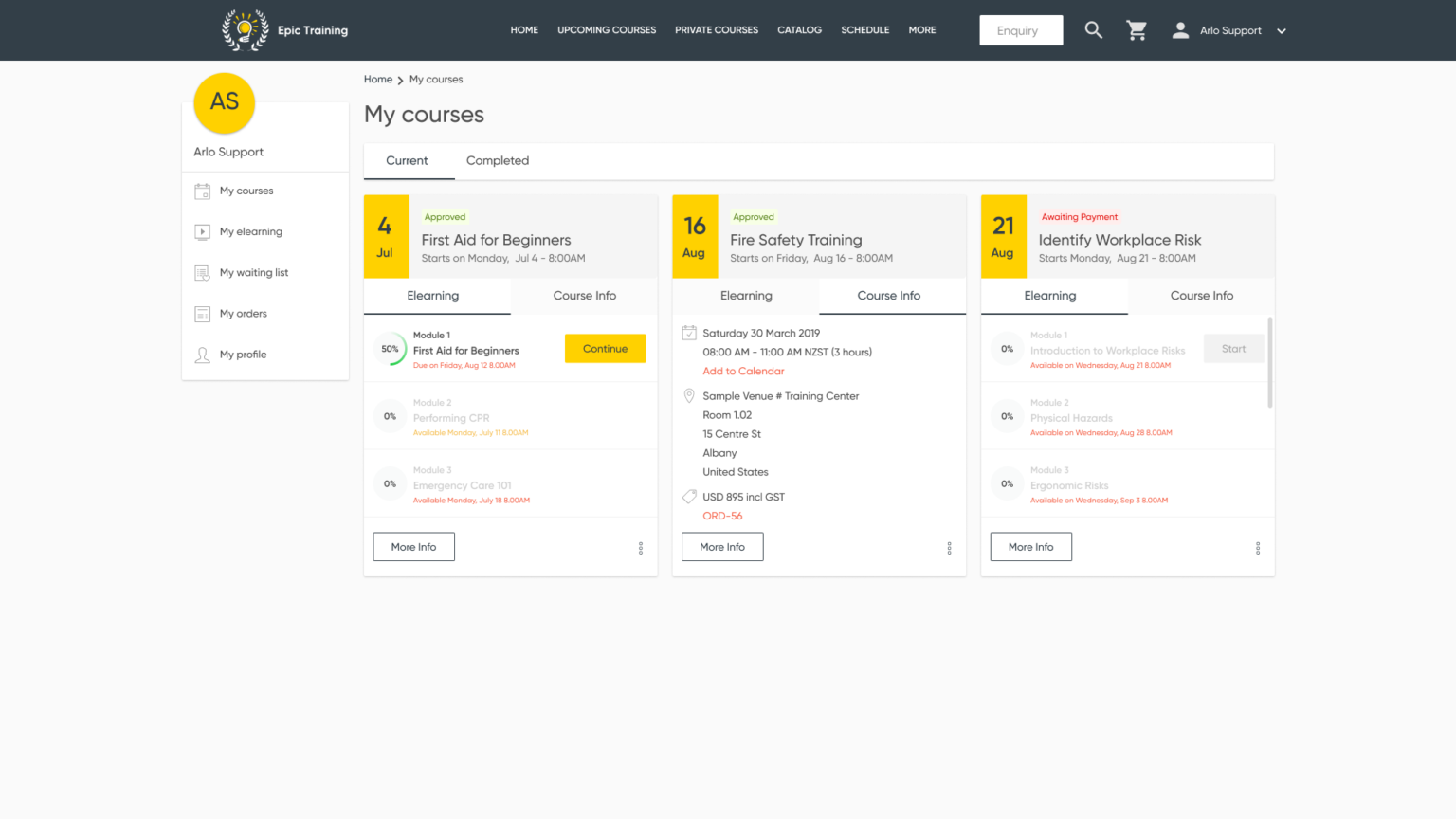Expand the Arlo Support account dropdown
Screen dimensions: 1456x819
pyautogui.click(x=1282, y=30)
